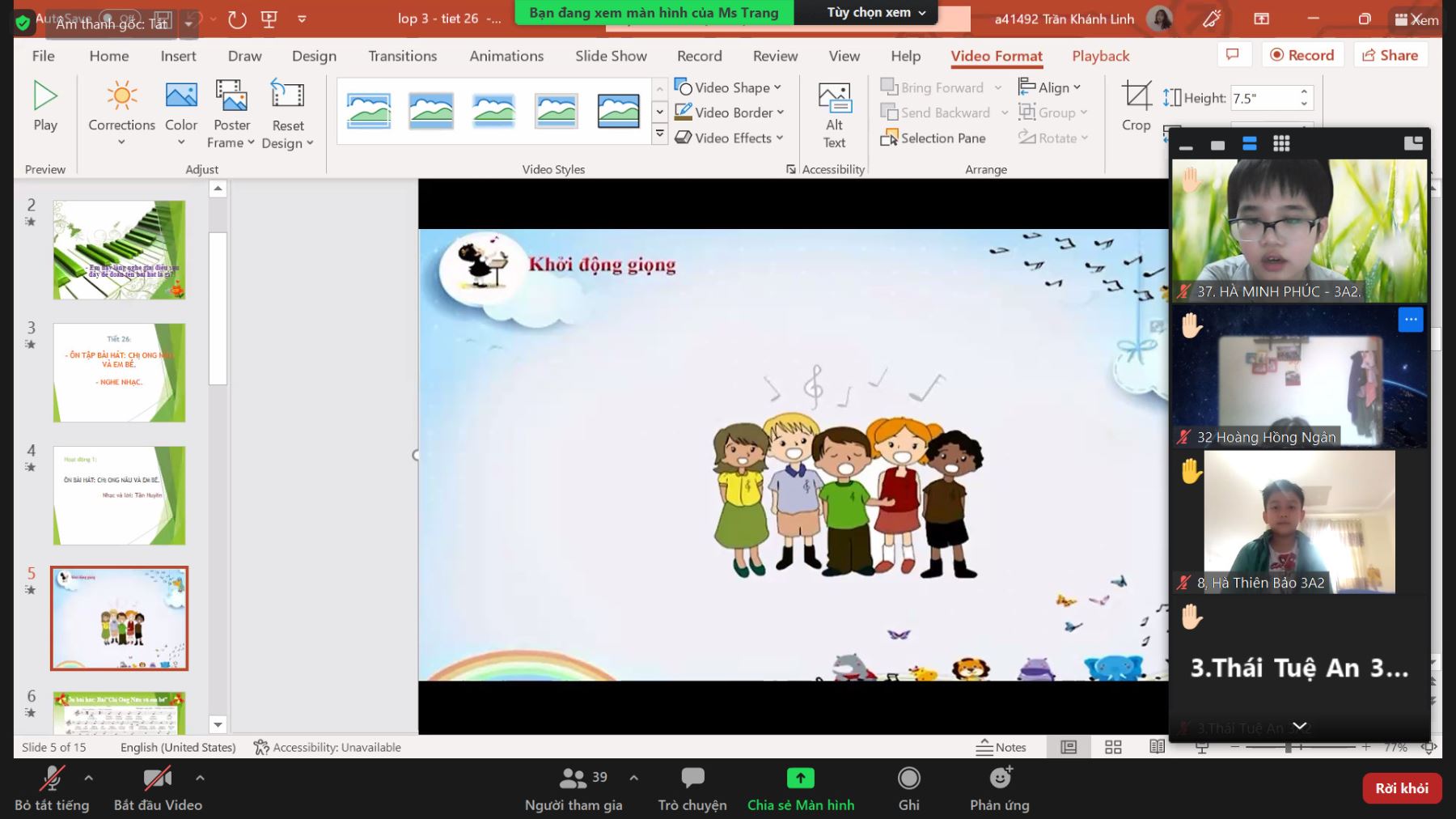Select the Crop tool
1456x819 pixels.
point(1136,96)
